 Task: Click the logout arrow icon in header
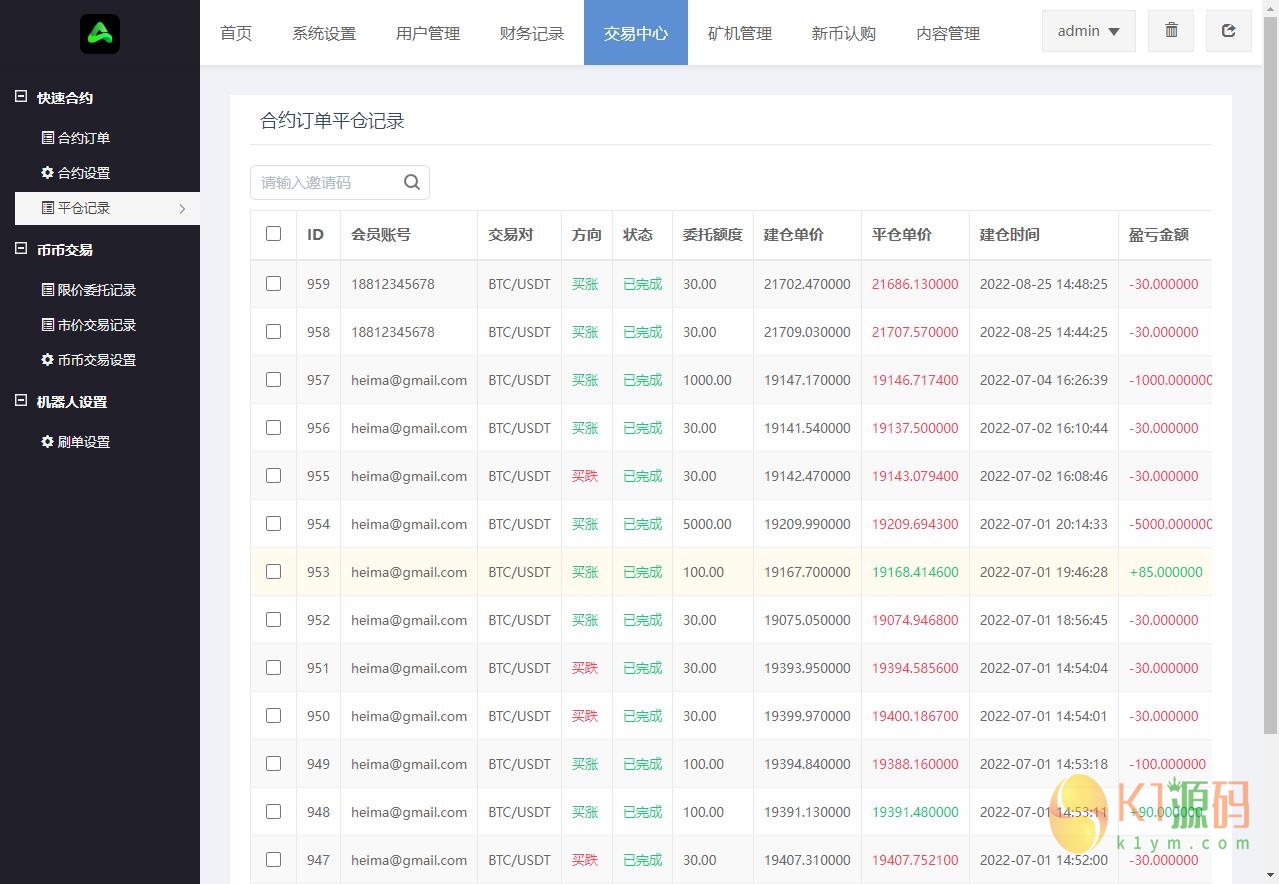[x=1229, y=31]
